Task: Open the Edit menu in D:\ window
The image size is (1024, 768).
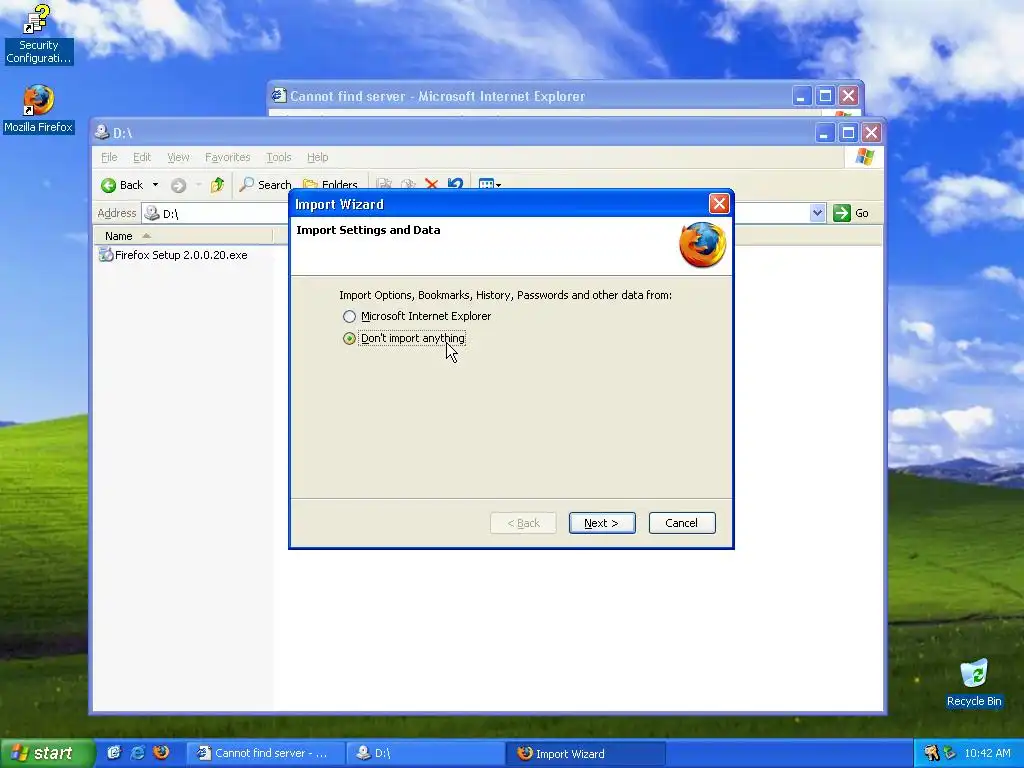Action: pos(142,157)
